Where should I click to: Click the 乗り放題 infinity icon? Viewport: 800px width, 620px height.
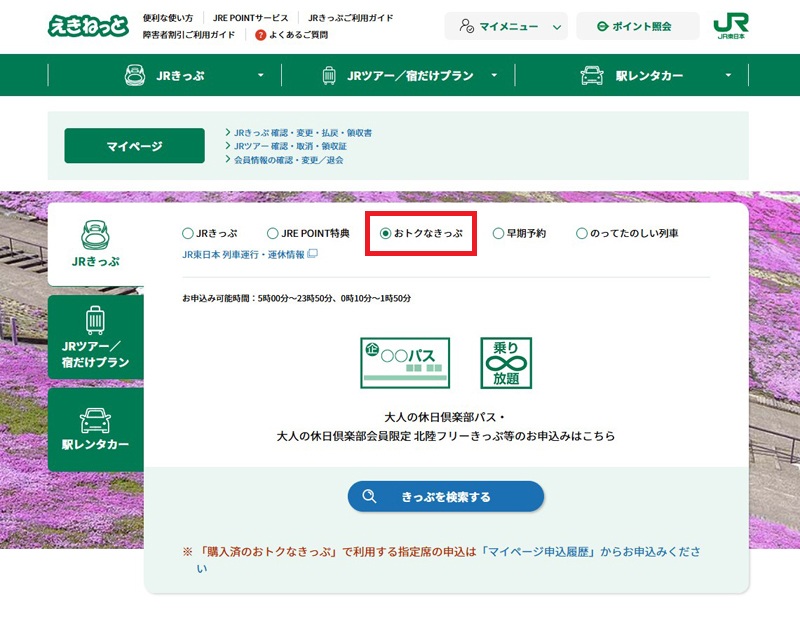tap(506, 363)
